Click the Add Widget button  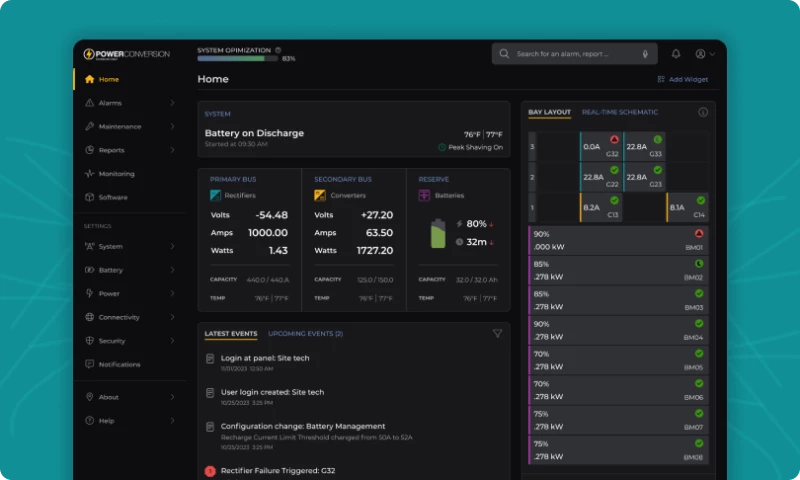(x=682, y=79)
